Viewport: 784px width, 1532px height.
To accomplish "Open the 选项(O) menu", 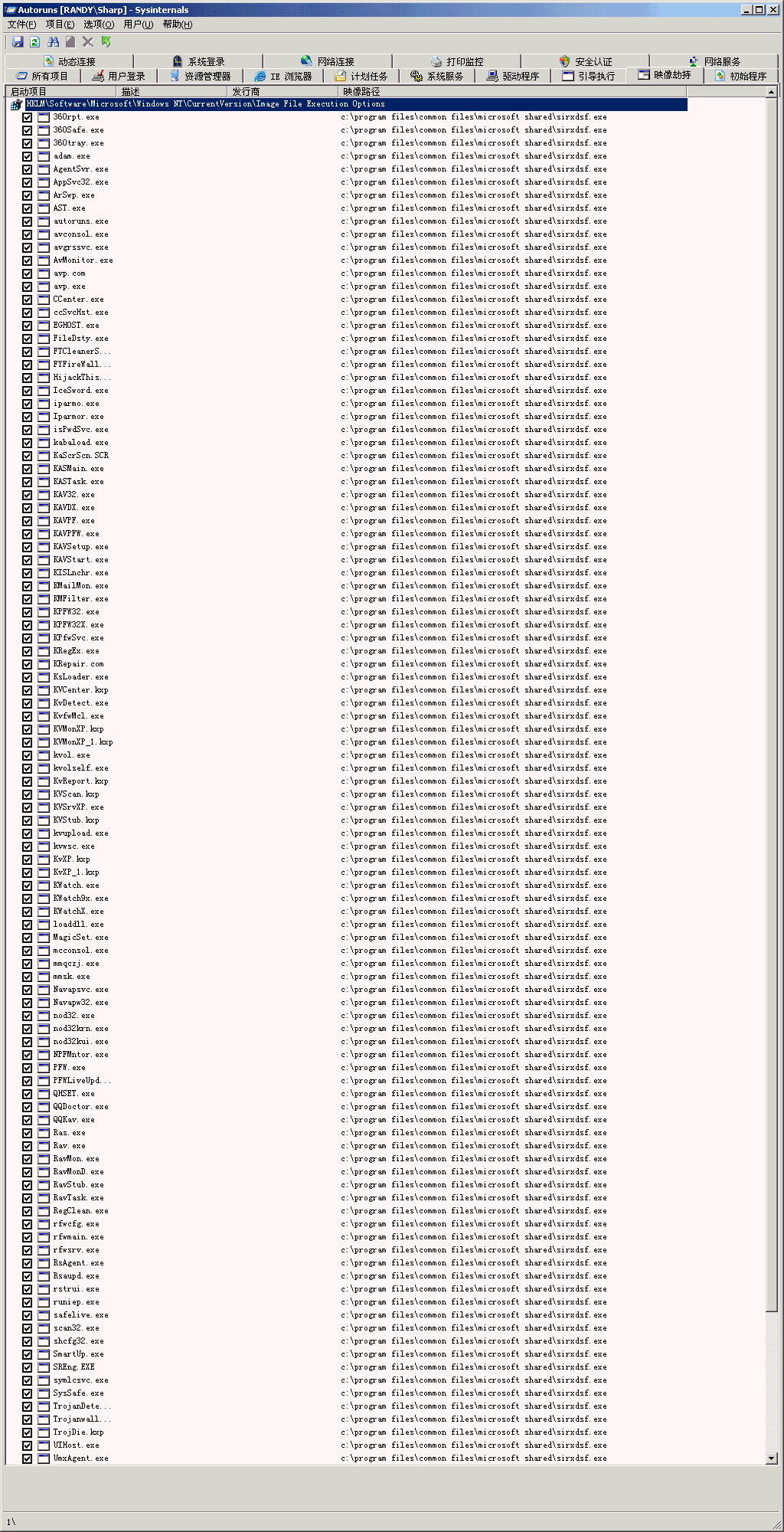I will (98, 25).
